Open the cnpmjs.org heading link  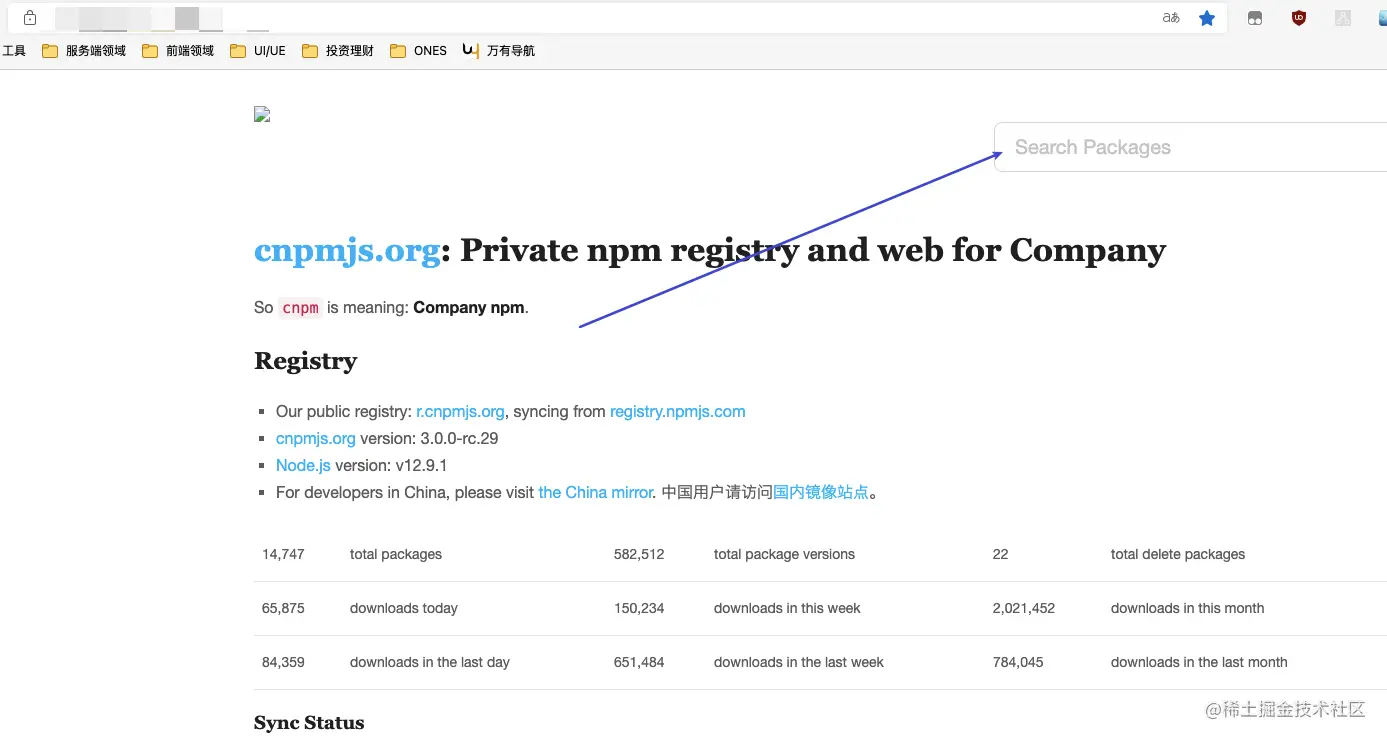(347, 250)
